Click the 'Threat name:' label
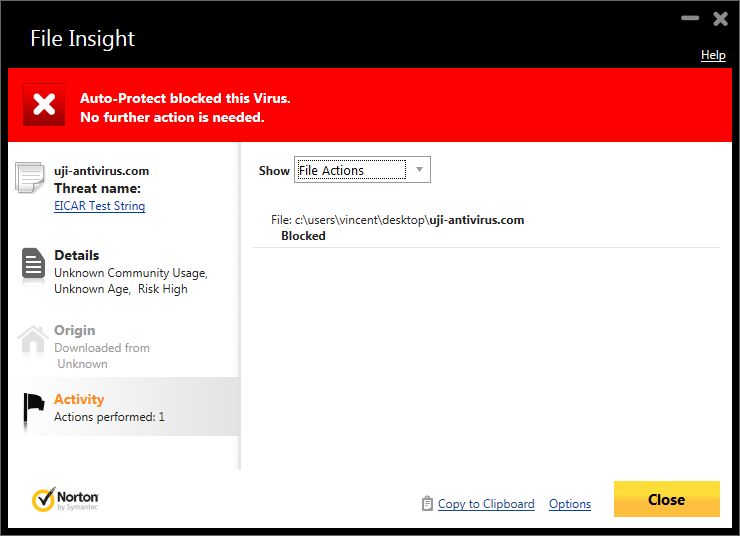 [97, 188]
